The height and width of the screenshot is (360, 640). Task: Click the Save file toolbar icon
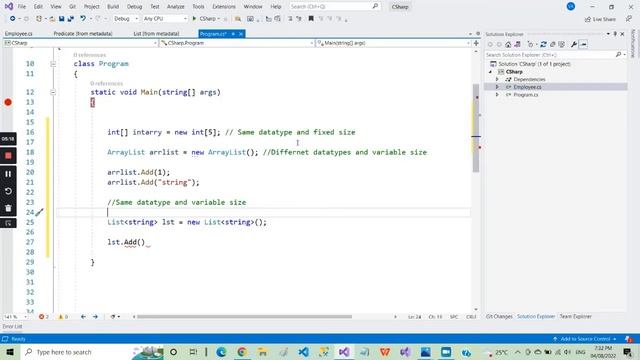[61, 19]
